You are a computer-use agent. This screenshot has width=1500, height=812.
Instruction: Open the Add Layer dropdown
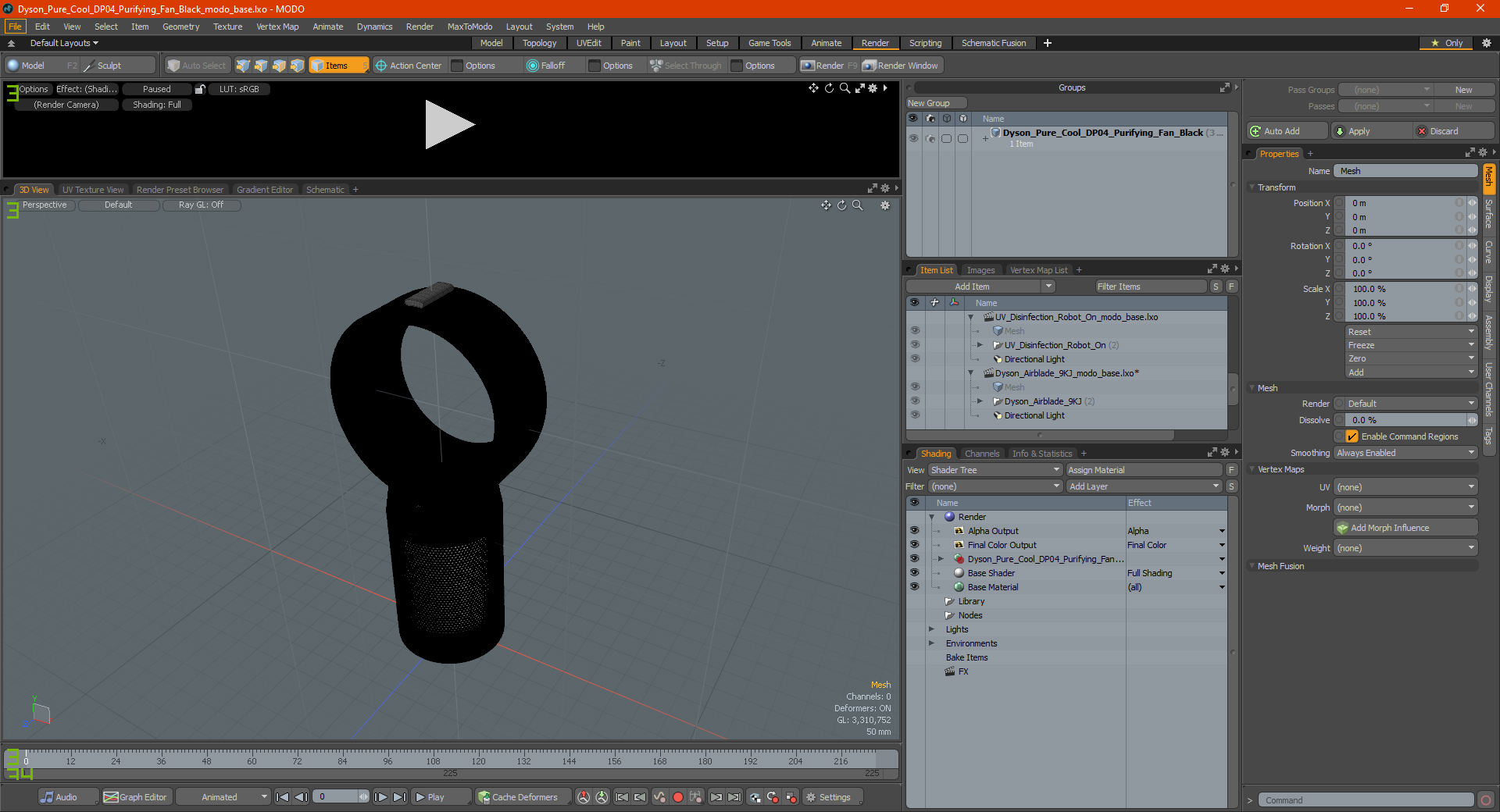tap(1144, 486)
